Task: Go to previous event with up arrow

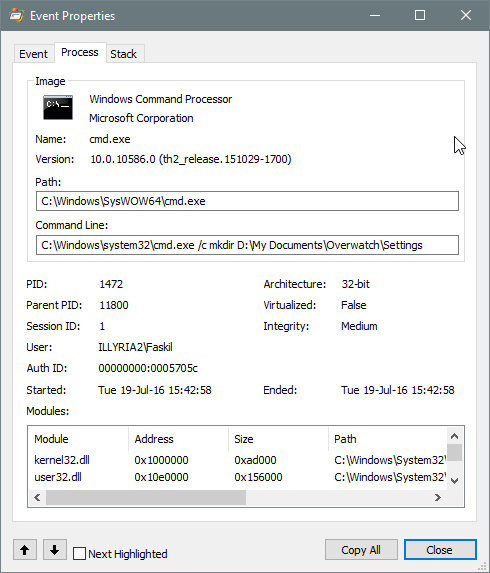Action: tap(25, 549)
